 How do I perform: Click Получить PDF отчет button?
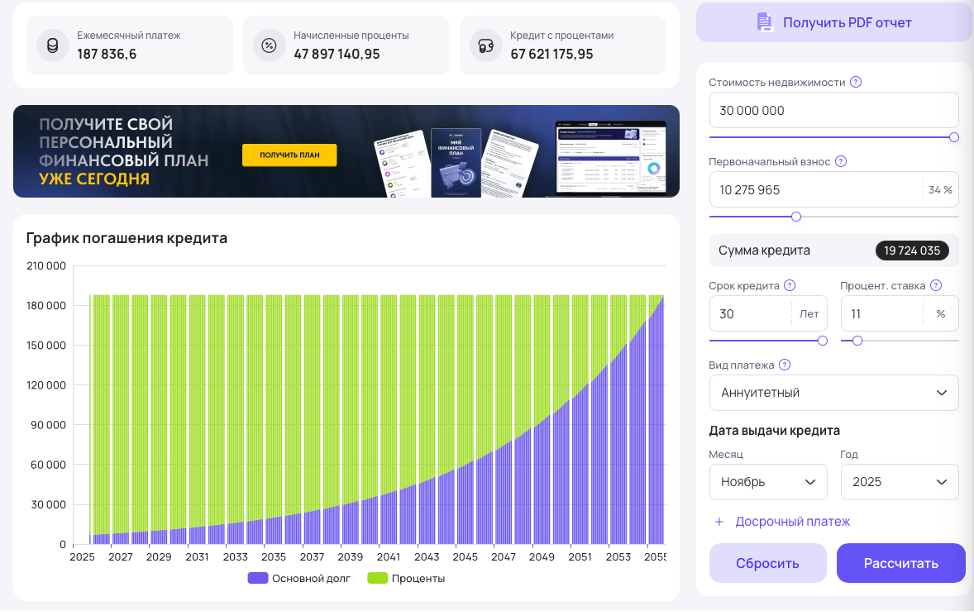(834, 22)
